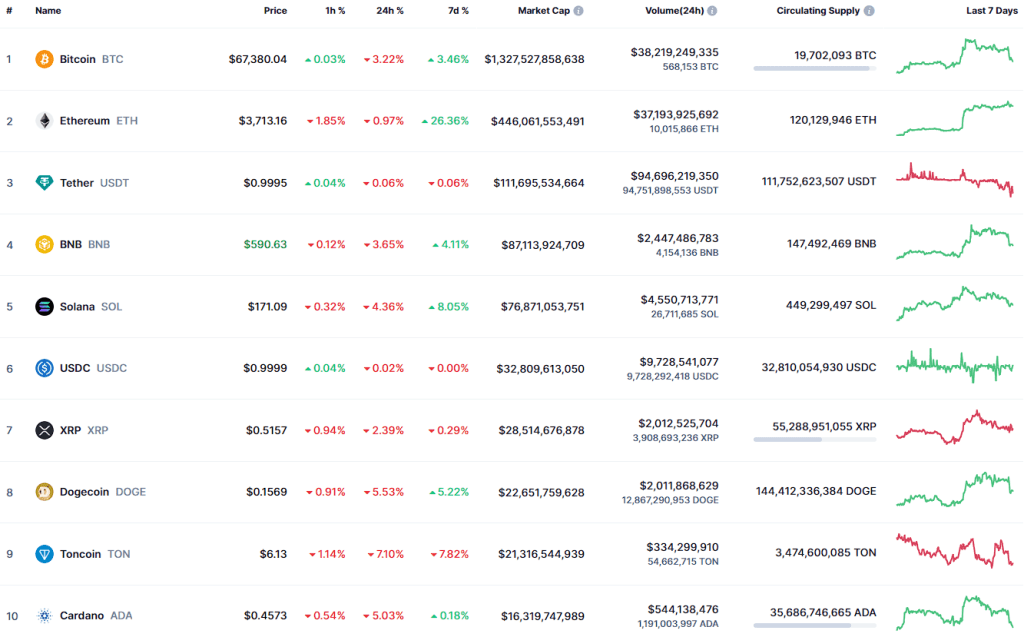Sort by the 7d % column header

pos(456,11)
